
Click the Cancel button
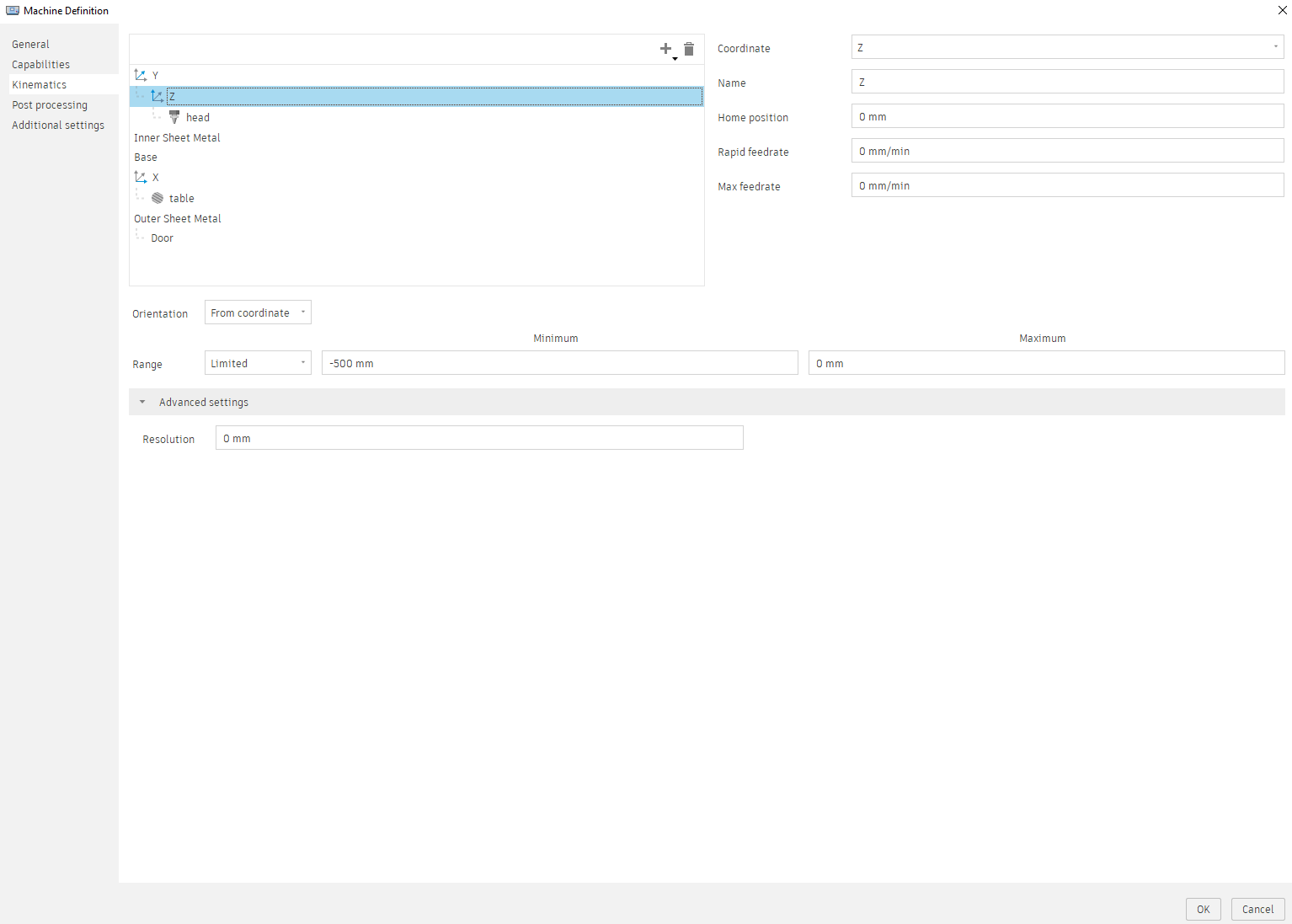pos(1257,909)
